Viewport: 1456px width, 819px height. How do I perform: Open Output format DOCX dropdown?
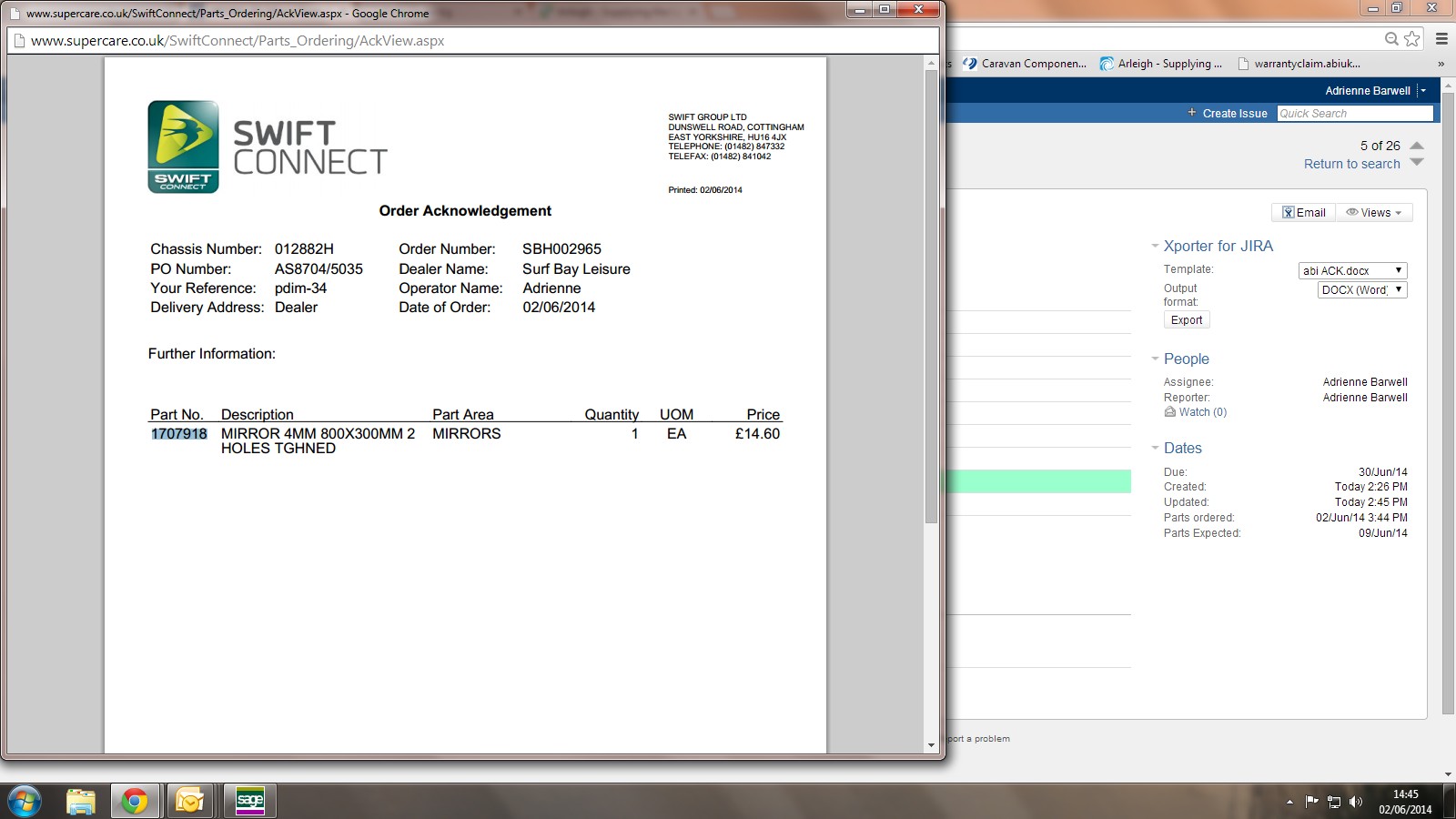pyautogui.click(x=1362, y=289)
